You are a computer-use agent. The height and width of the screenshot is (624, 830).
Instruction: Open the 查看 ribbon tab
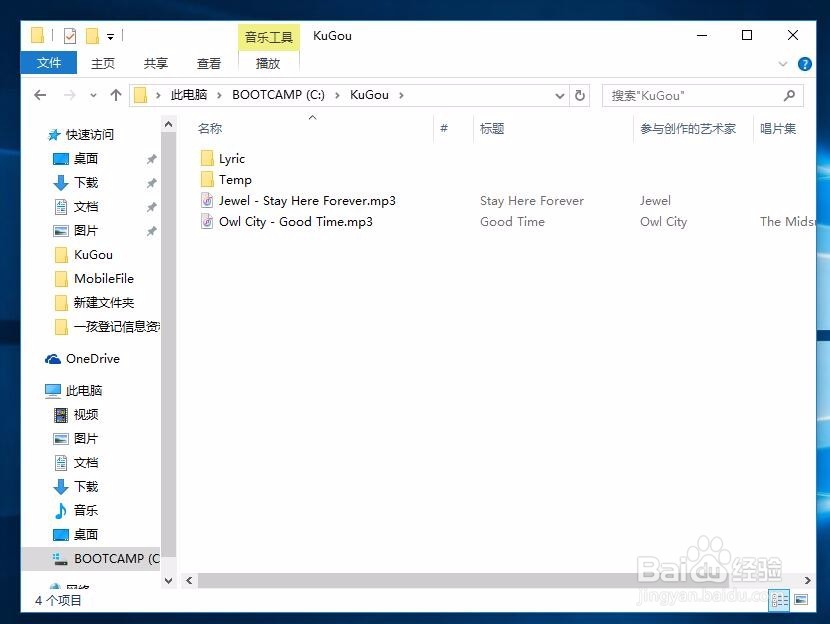[209, 64]
